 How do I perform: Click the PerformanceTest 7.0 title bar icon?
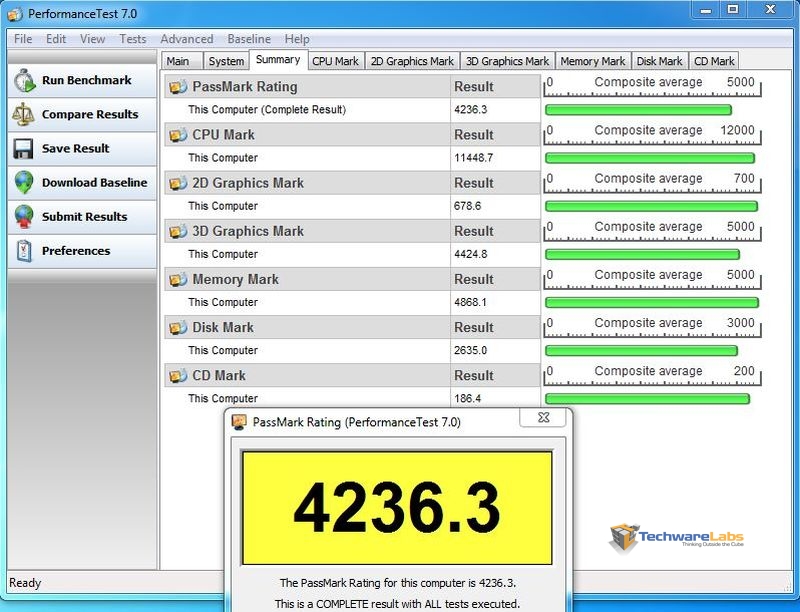(x=15, y=14)
